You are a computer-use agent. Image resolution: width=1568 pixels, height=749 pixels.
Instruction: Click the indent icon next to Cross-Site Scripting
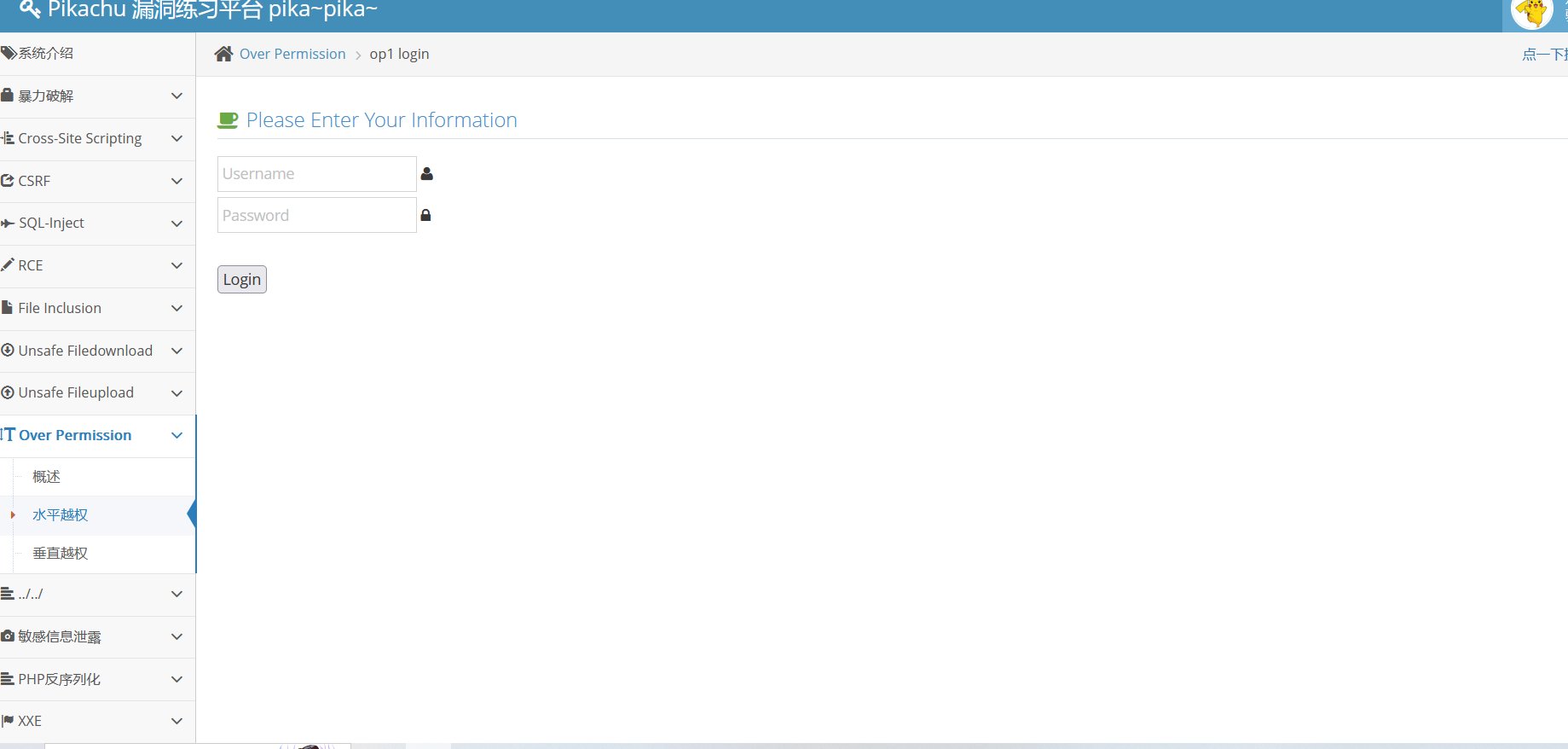coord(8,138)
